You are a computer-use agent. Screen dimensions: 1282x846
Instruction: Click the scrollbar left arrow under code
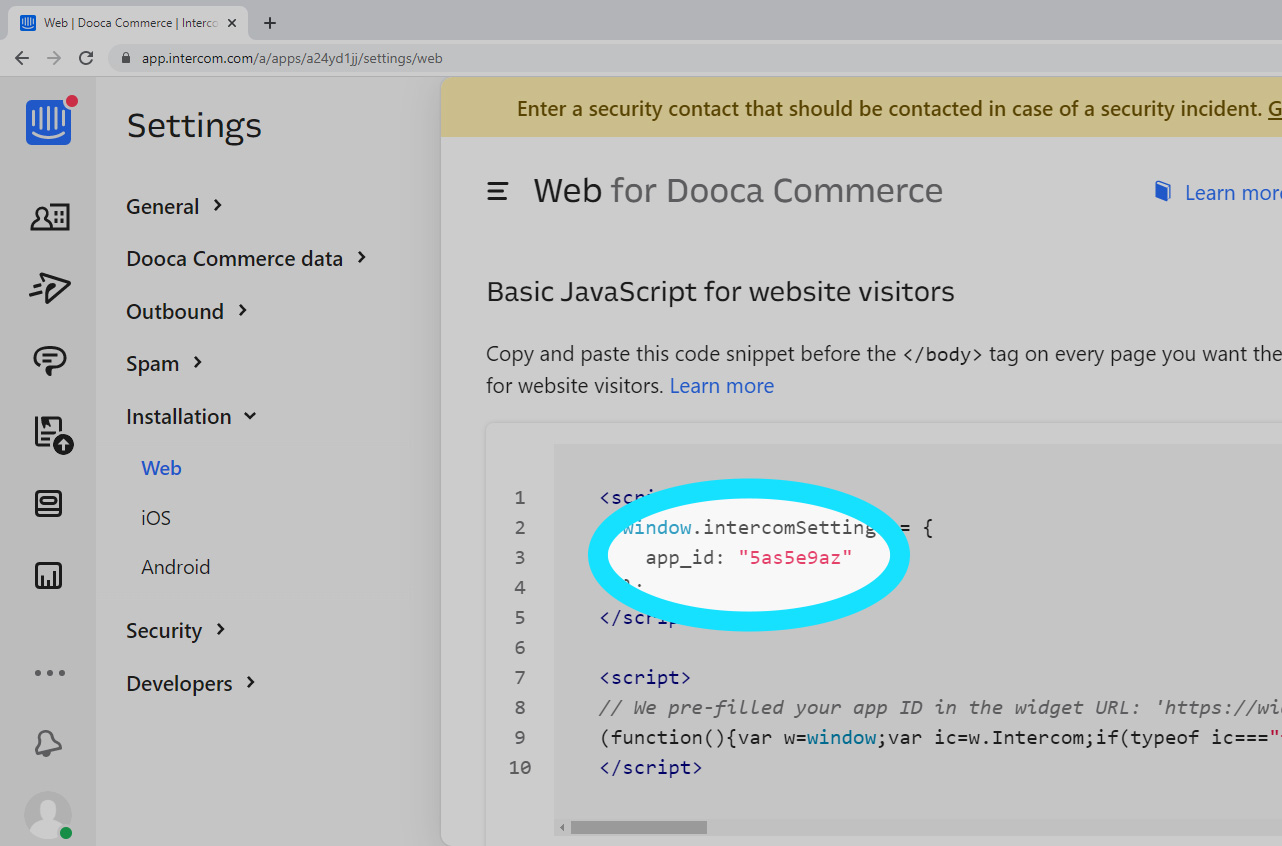pyautogui.click(x=562, y=827)
